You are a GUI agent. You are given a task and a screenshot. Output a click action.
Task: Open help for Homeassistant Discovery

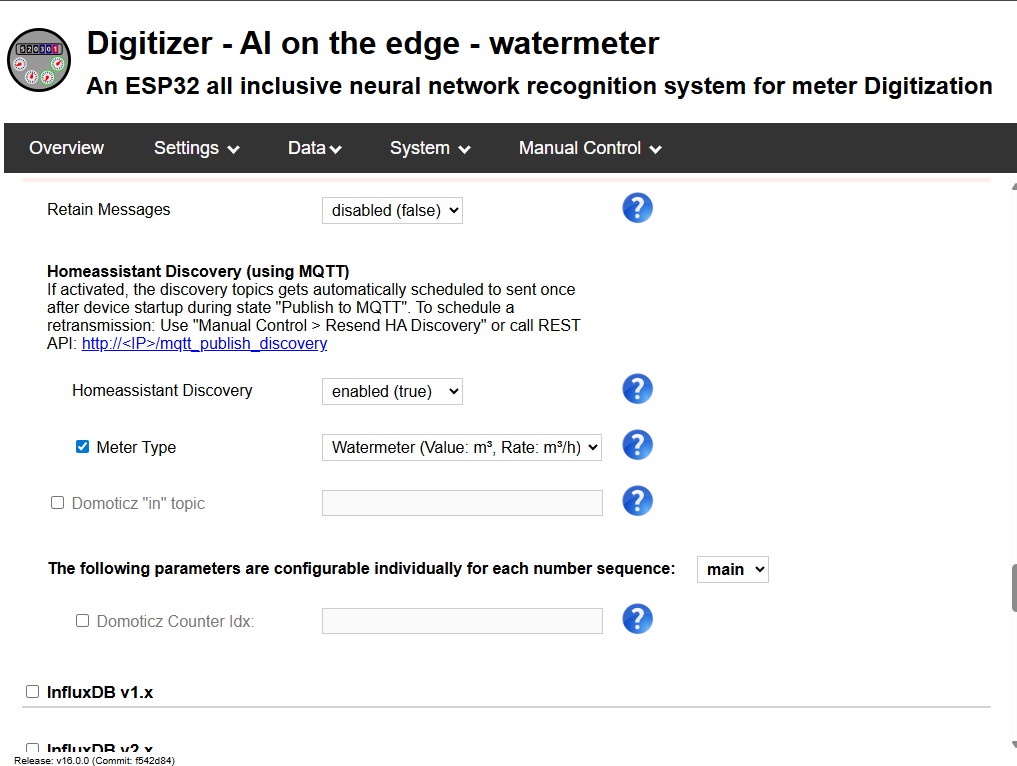click(x=637, y=389)
